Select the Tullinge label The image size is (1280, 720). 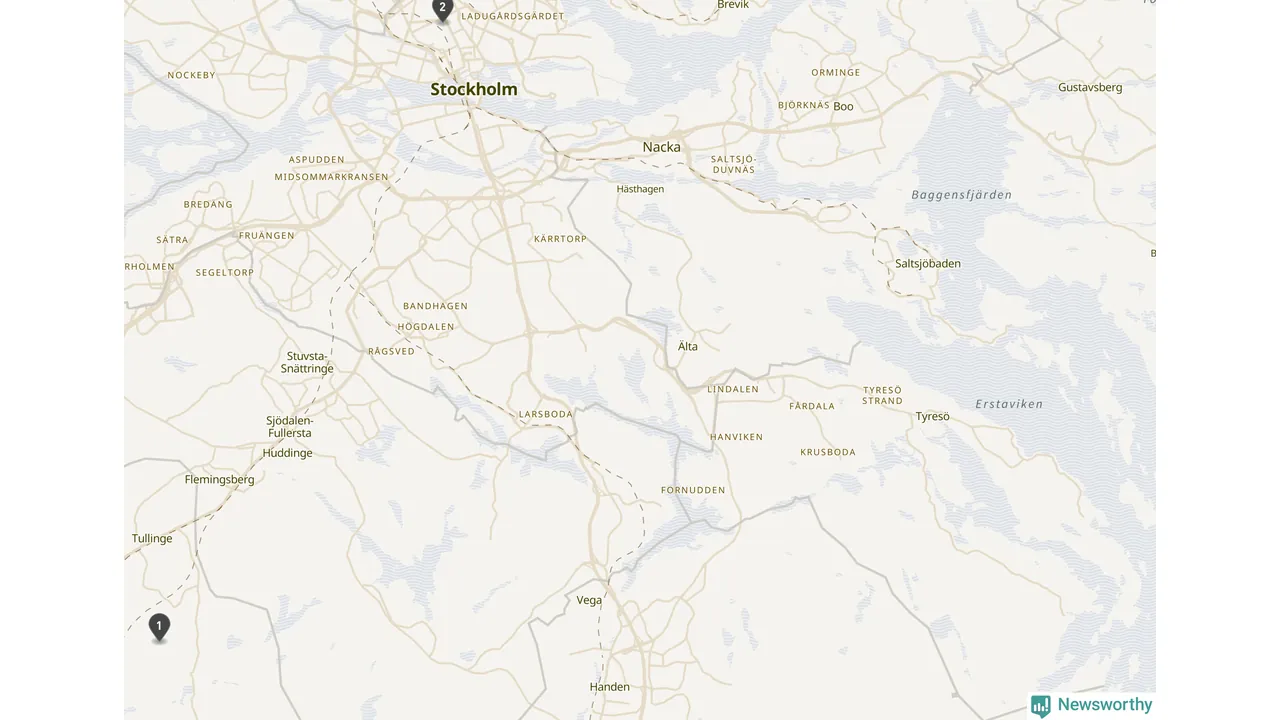pos(152,538)
